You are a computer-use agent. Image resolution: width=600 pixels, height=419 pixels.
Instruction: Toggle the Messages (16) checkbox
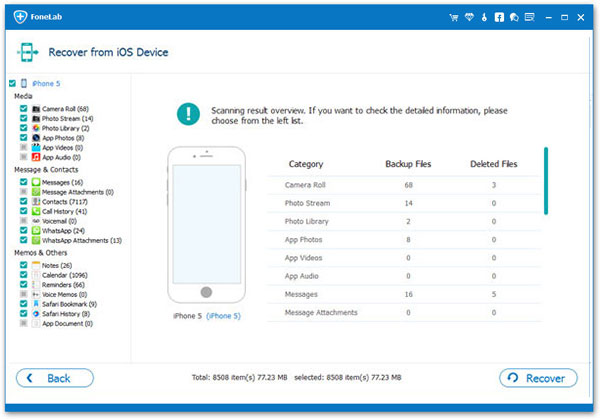[x=24, y=182]
